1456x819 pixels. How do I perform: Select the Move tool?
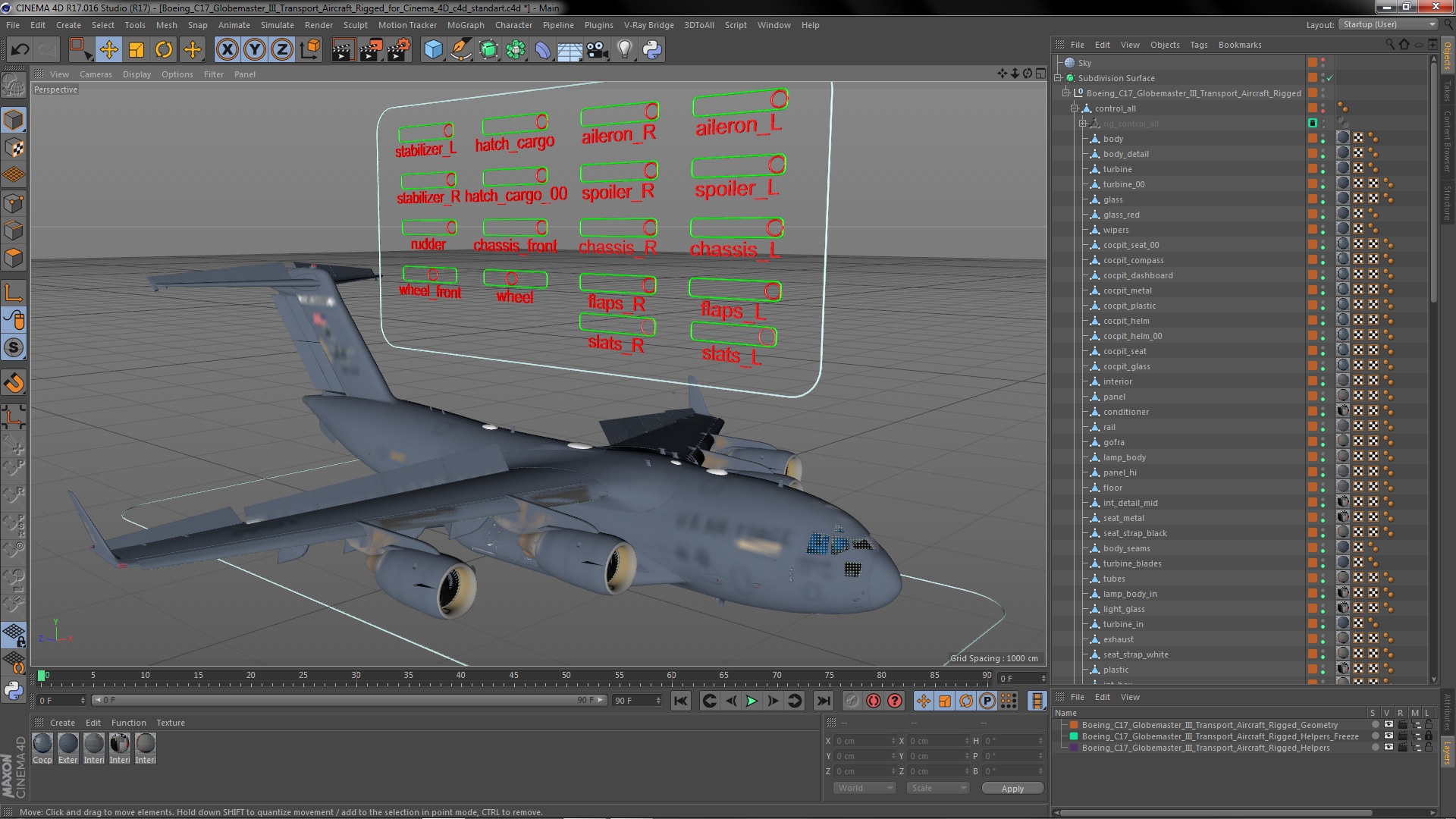(108, 50)
